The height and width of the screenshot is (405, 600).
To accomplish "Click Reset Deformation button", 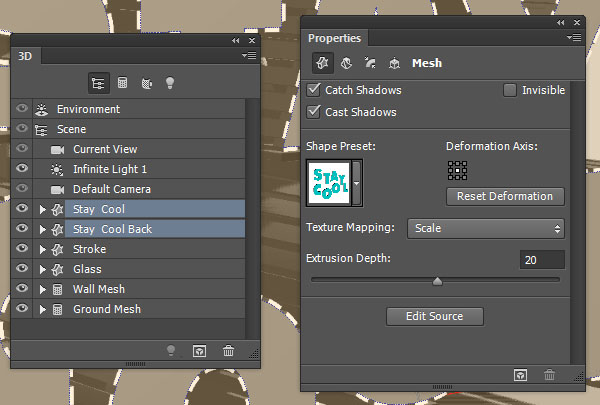I will tap(505, 196).
